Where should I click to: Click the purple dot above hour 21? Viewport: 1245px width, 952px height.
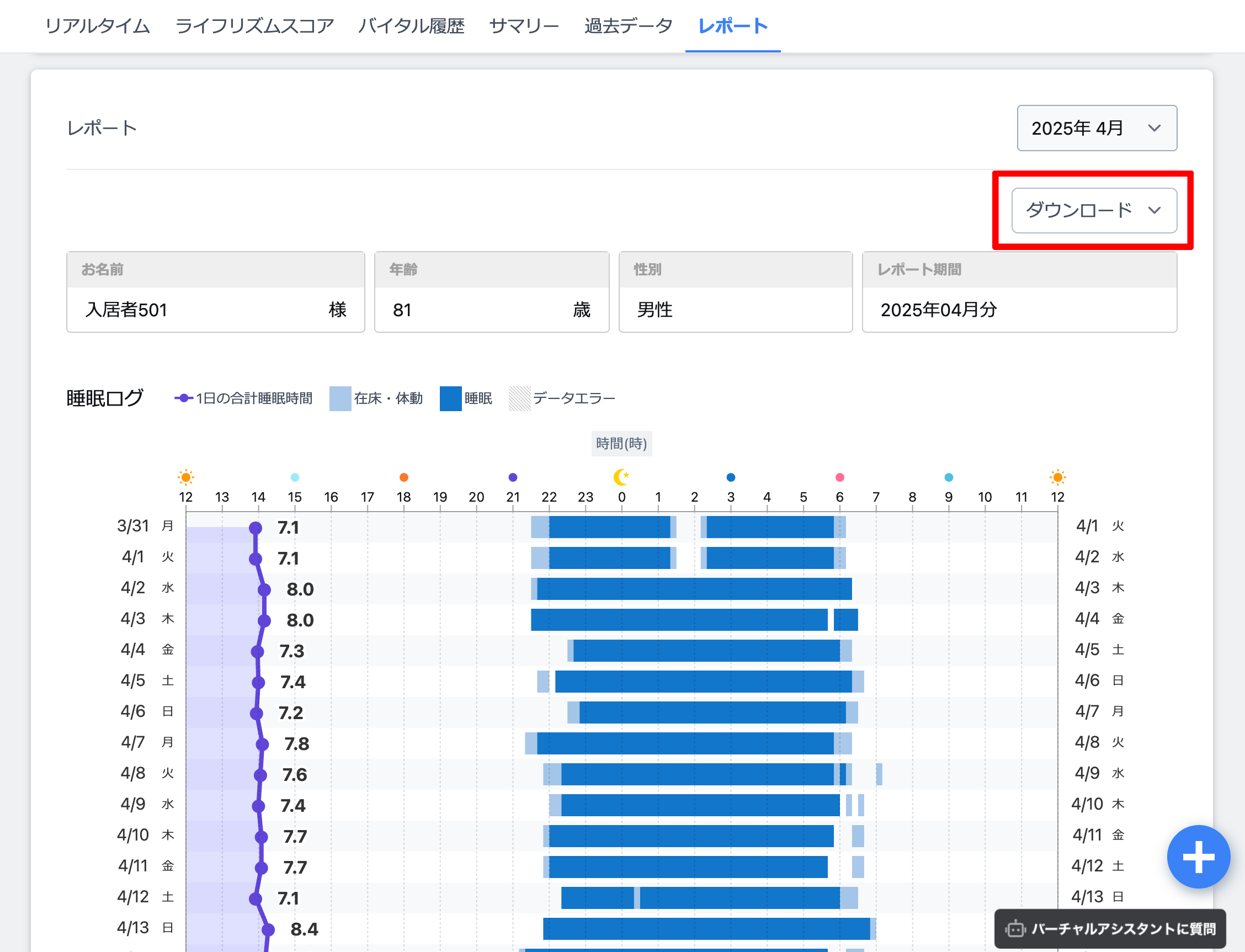[513, 477]
